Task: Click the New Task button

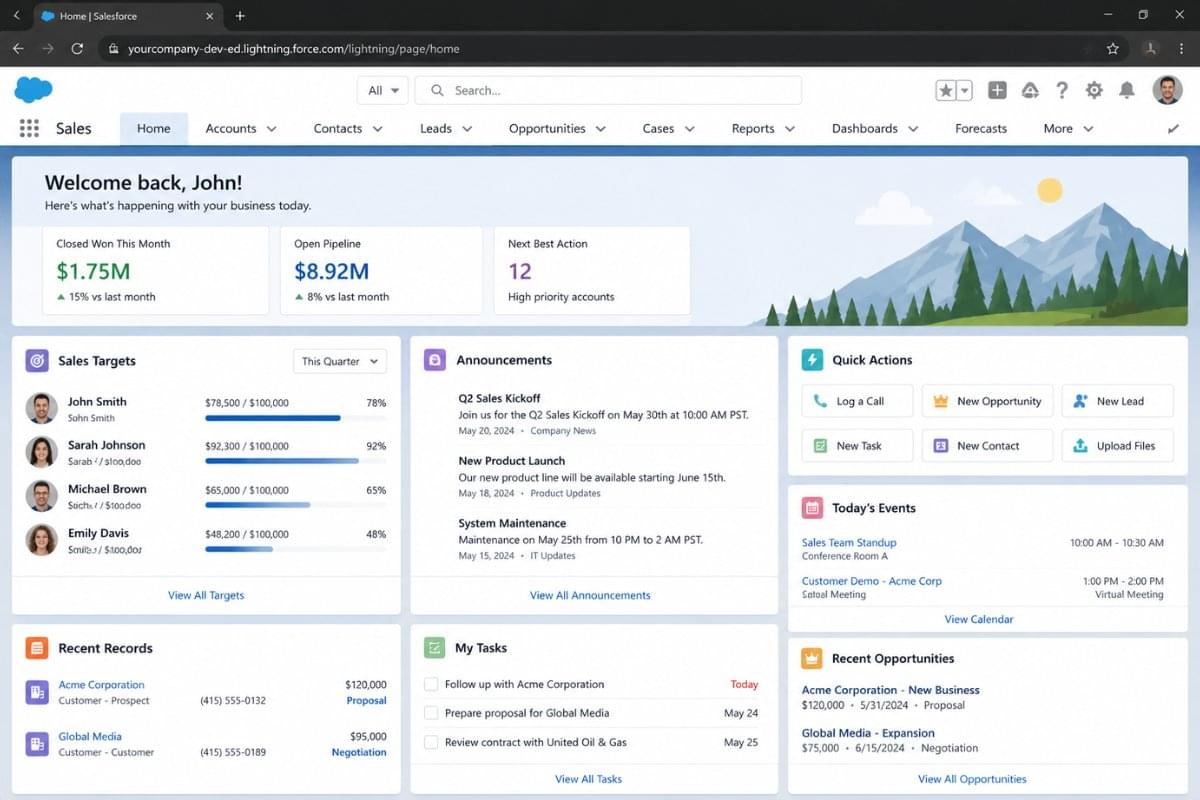Action: coord(857,445)
